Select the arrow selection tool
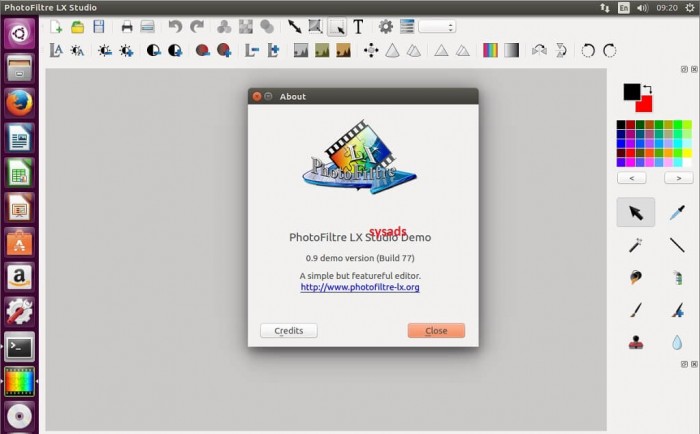This screenshot has height=434, width=700. tap(636, 212)
